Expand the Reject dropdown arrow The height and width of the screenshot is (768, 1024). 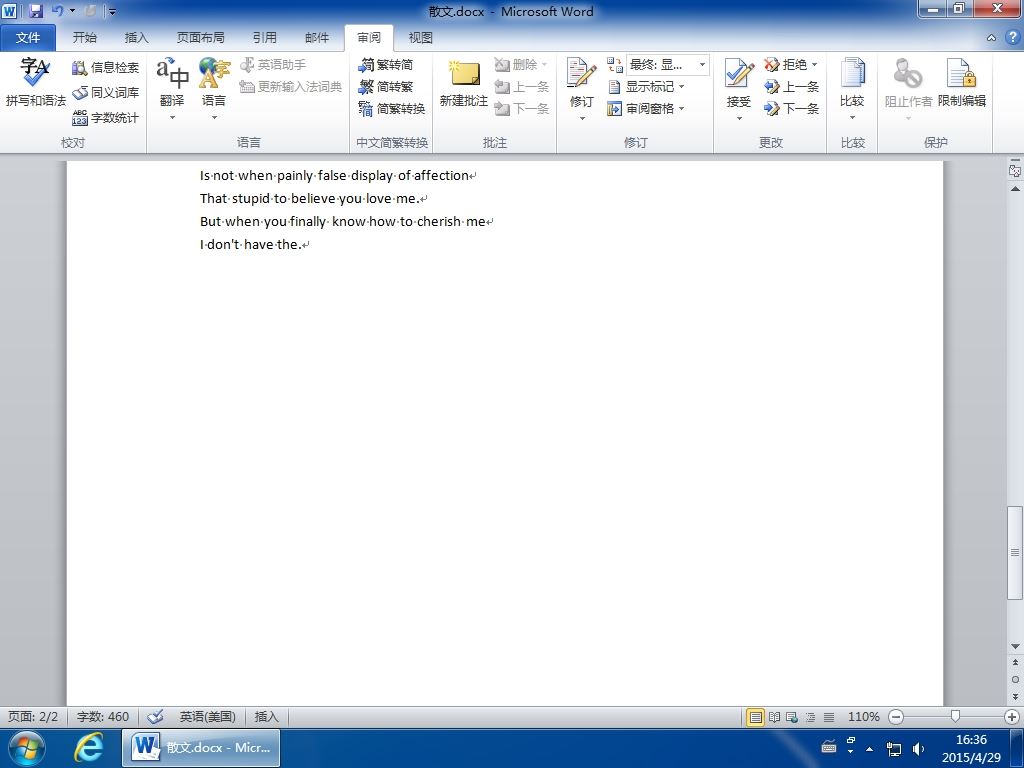pyautogui.click(x=814, y=65)
